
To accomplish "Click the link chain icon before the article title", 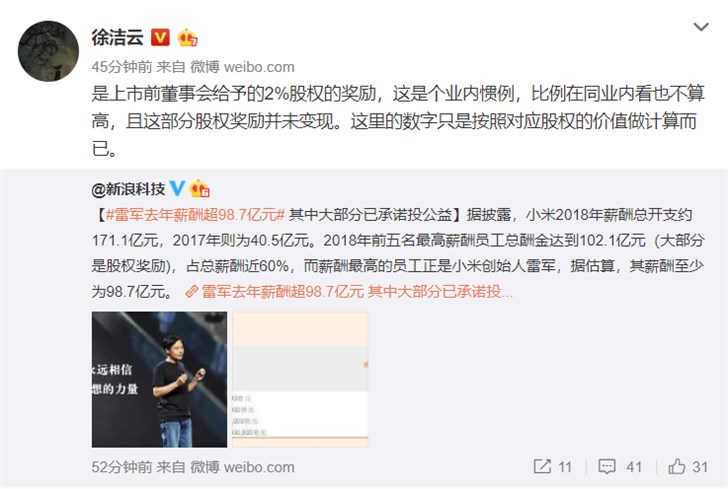I will 192,292.
